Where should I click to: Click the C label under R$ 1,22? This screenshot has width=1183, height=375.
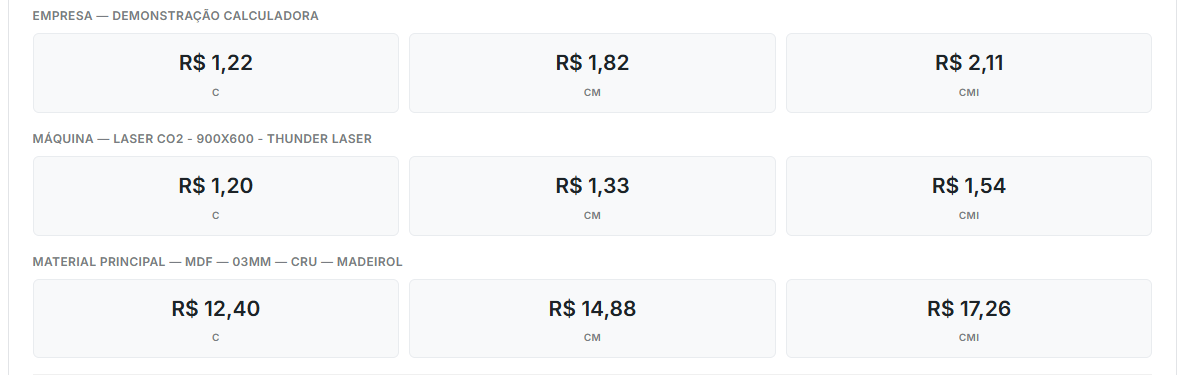tap(216, 93)
